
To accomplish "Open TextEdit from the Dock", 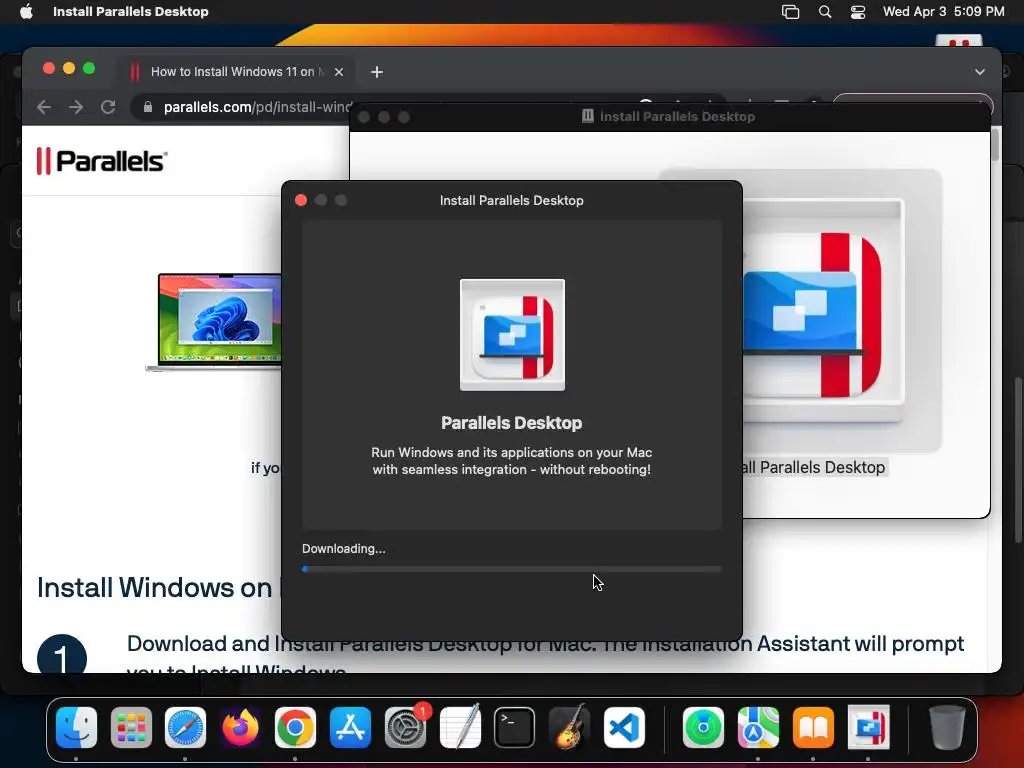I will pyautogui.click(x=460, y=727).
